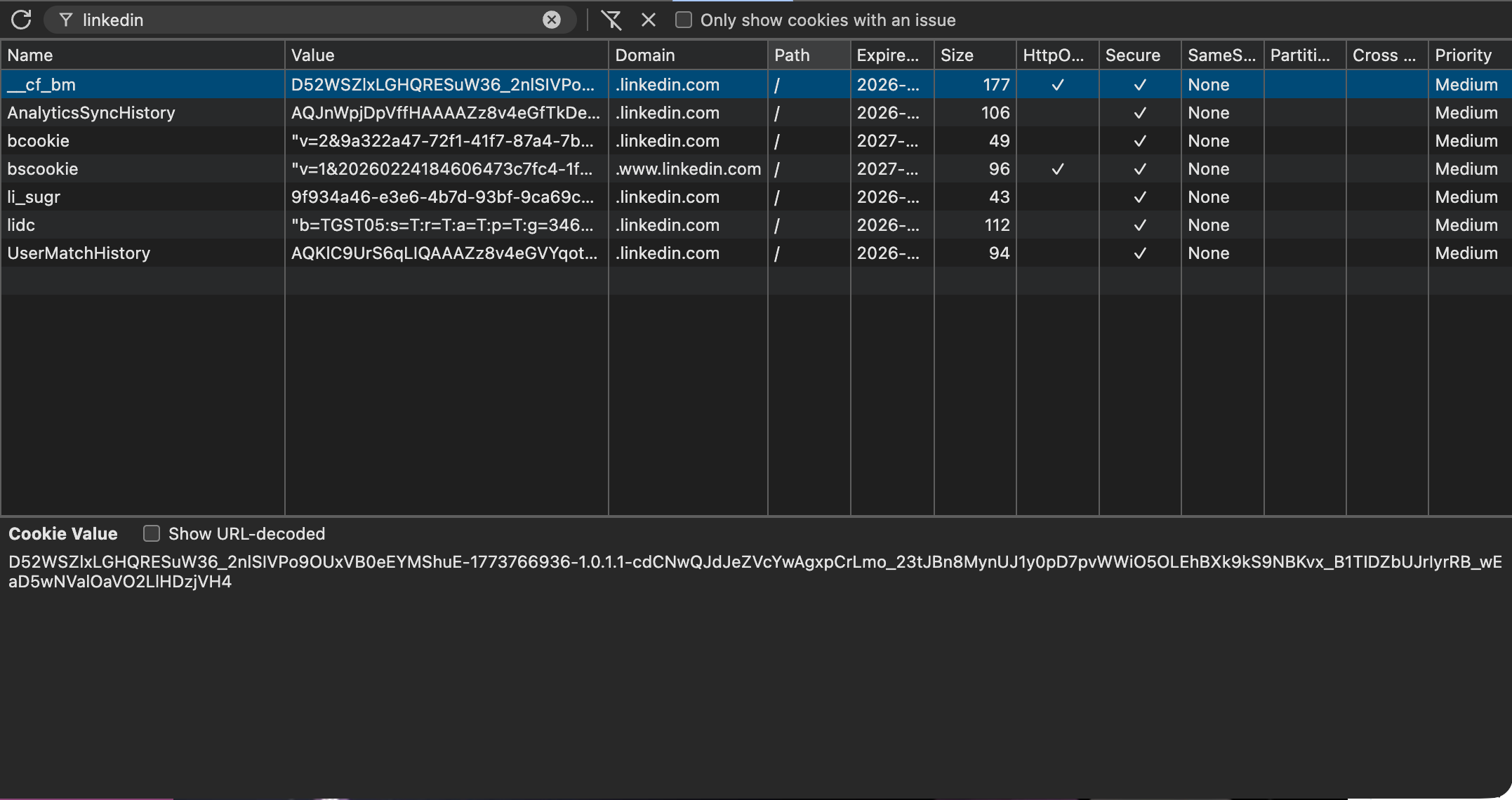Select the filter funnel icon in the search bar

[x=65, y=20]
